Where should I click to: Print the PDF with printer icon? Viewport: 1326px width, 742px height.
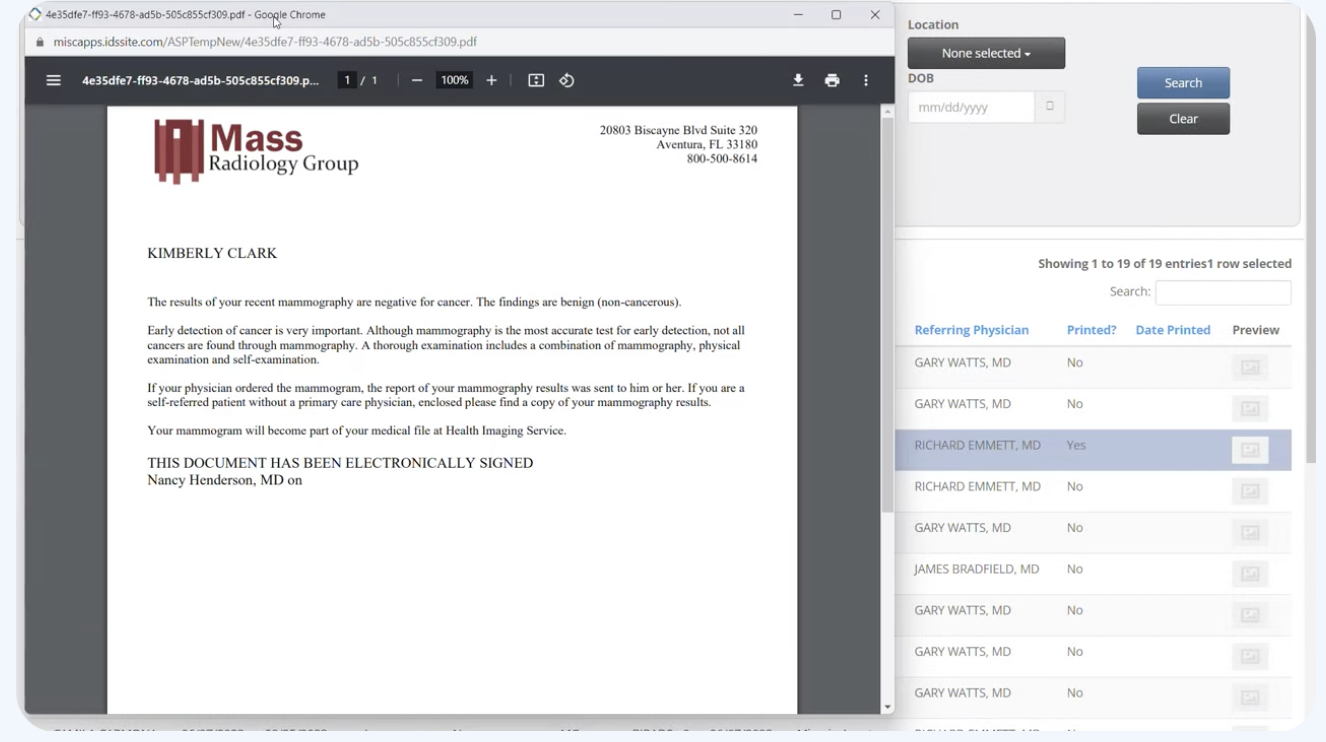[x=832, y=81]
